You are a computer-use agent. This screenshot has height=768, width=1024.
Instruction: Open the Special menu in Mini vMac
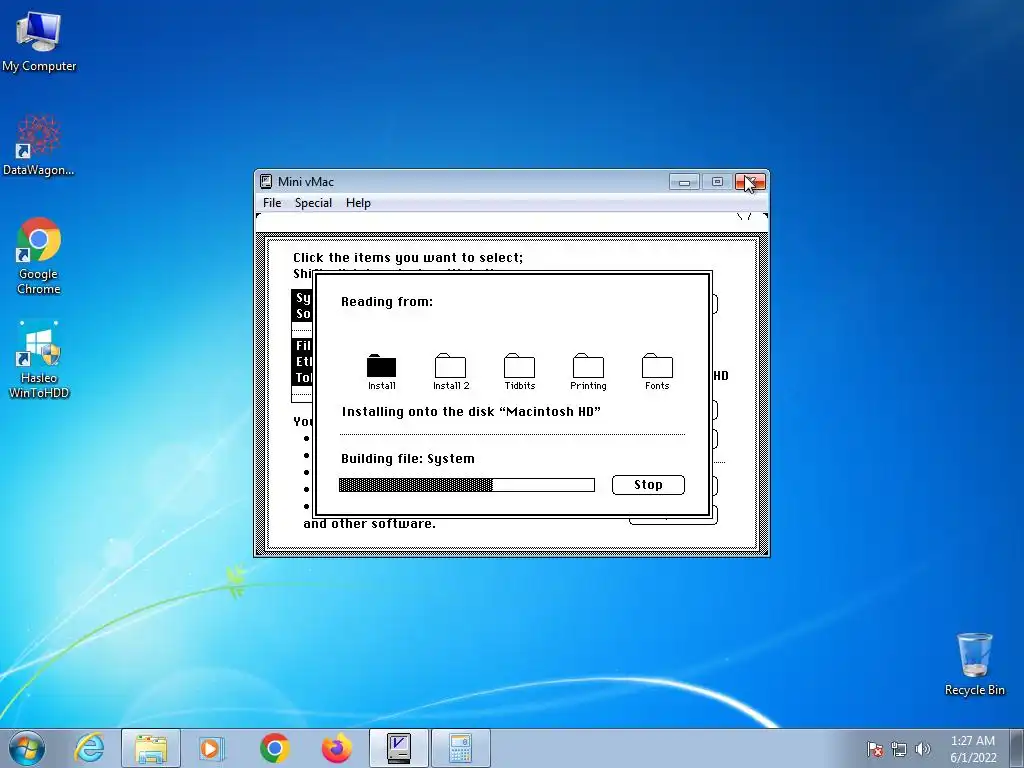(x=313, y=202)
